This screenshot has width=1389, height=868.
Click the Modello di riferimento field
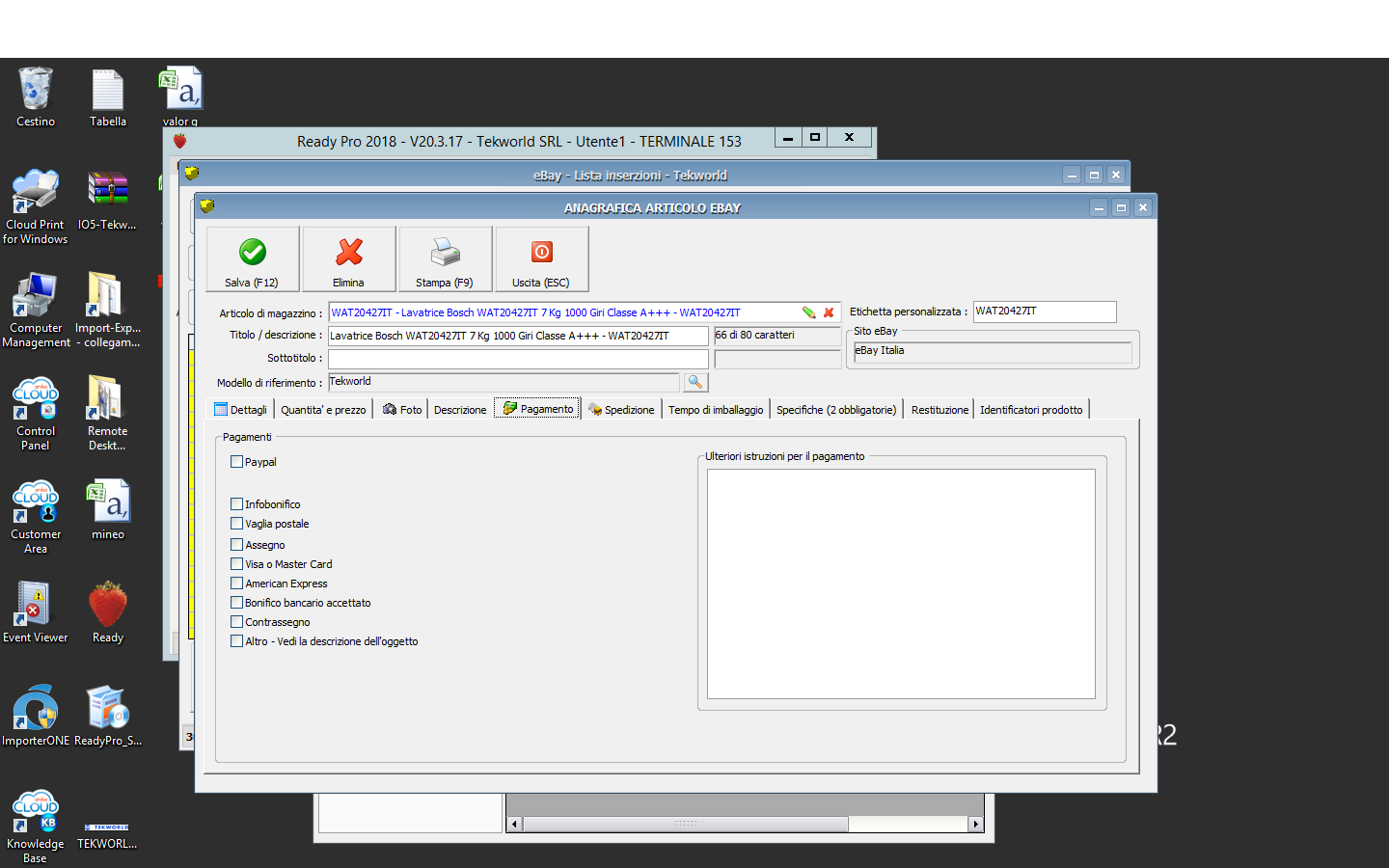pyautogui.click(x=504, y=382)
